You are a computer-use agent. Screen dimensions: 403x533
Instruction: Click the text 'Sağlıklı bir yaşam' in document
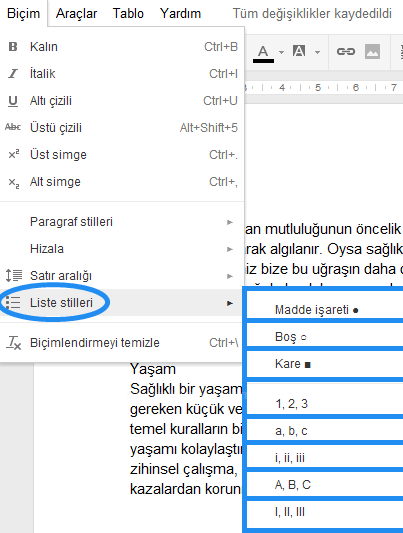click(186, 389)
